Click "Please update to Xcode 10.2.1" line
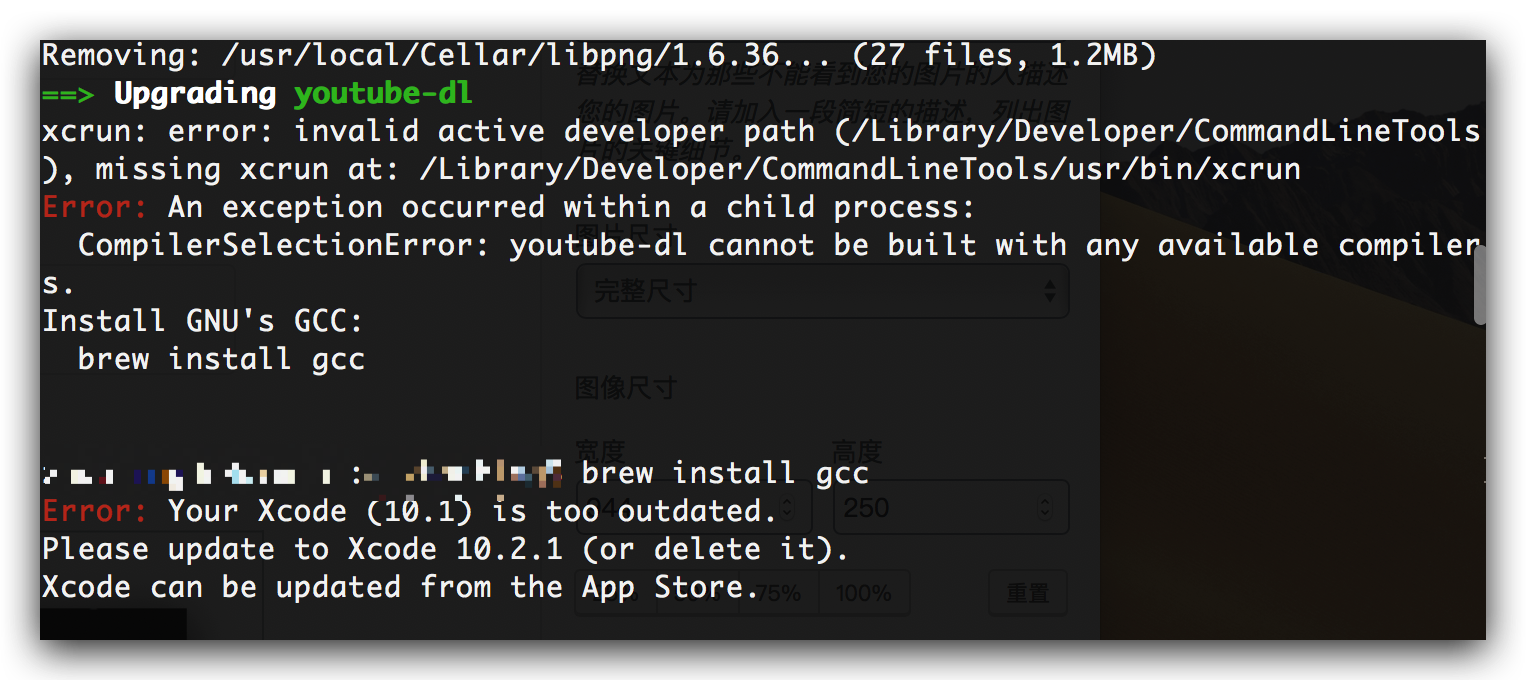1526x680 pixels. point(445,549)
